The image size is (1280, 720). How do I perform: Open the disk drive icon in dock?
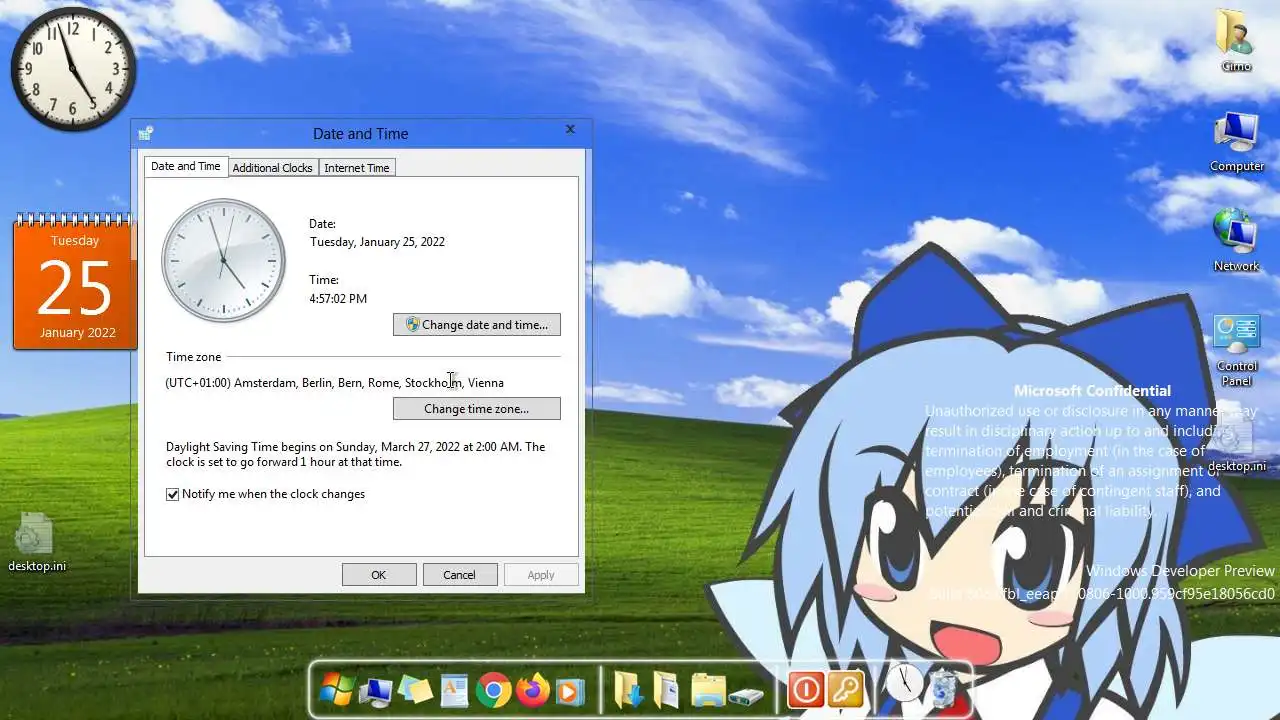(x=746, y=694)
